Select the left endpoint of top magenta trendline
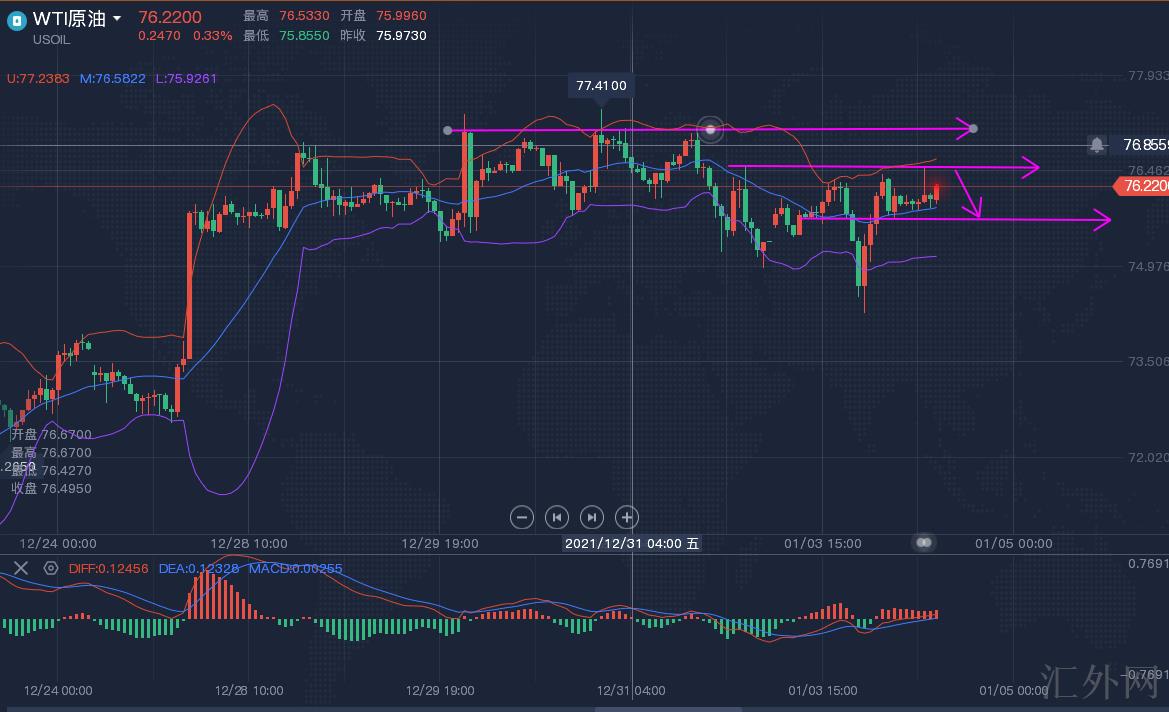This screenshot has width=1169, height=712. coord(447,130)
